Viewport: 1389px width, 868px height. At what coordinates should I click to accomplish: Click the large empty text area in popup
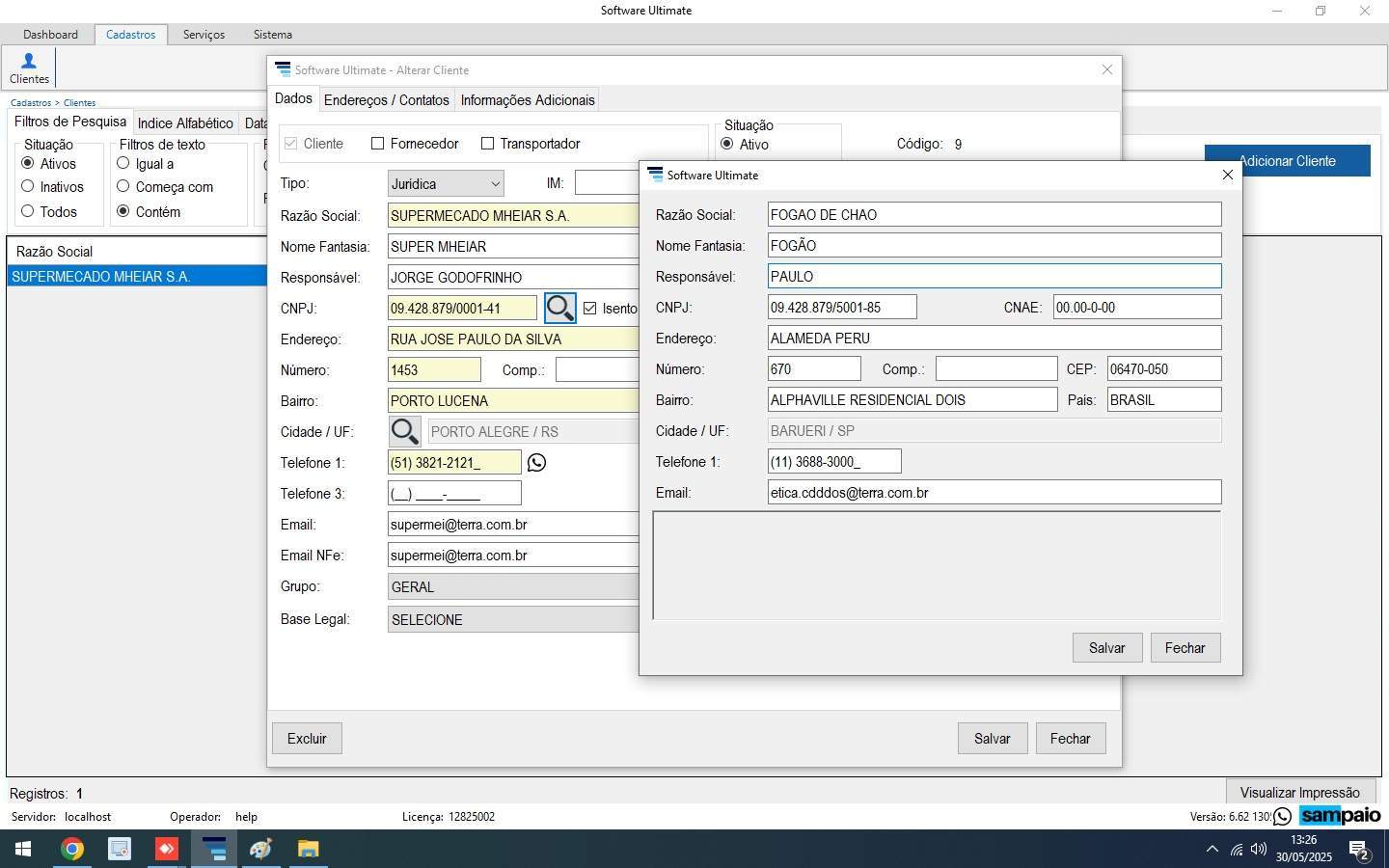pyautogui.click(x=937, y=565)
